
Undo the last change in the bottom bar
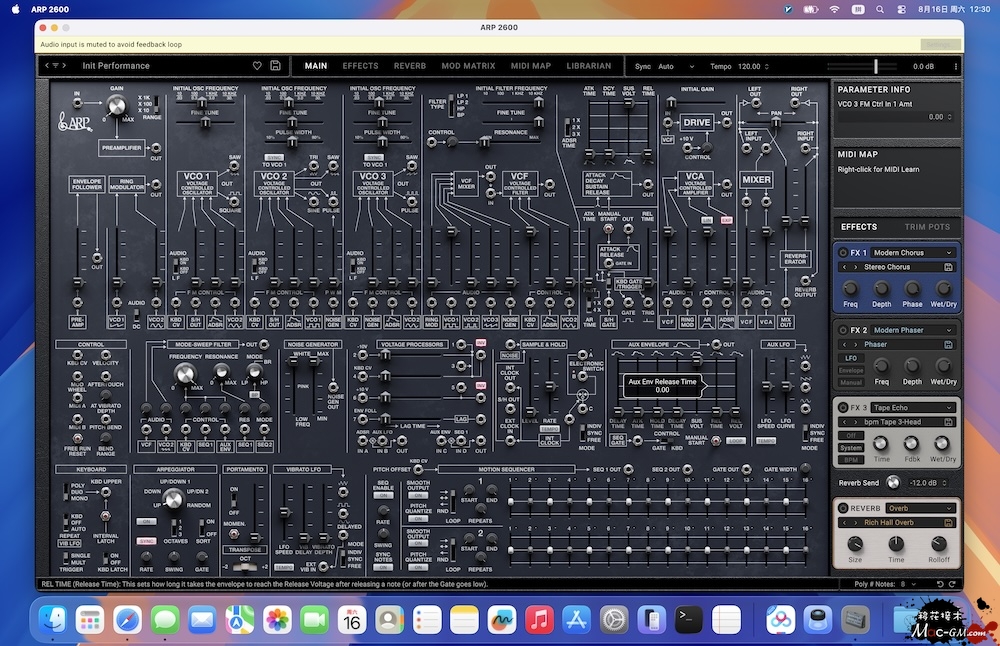click(939, 584)
